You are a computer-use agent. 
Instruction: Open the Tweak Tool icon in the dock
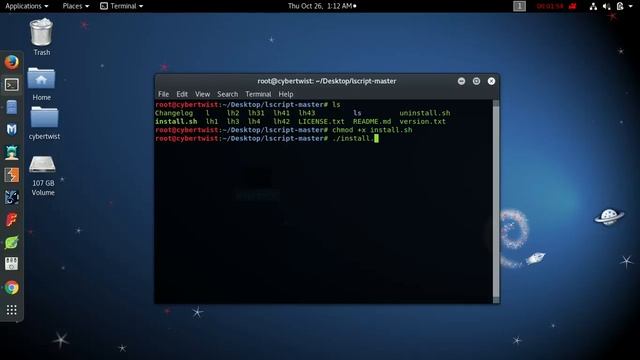point(11,264)
